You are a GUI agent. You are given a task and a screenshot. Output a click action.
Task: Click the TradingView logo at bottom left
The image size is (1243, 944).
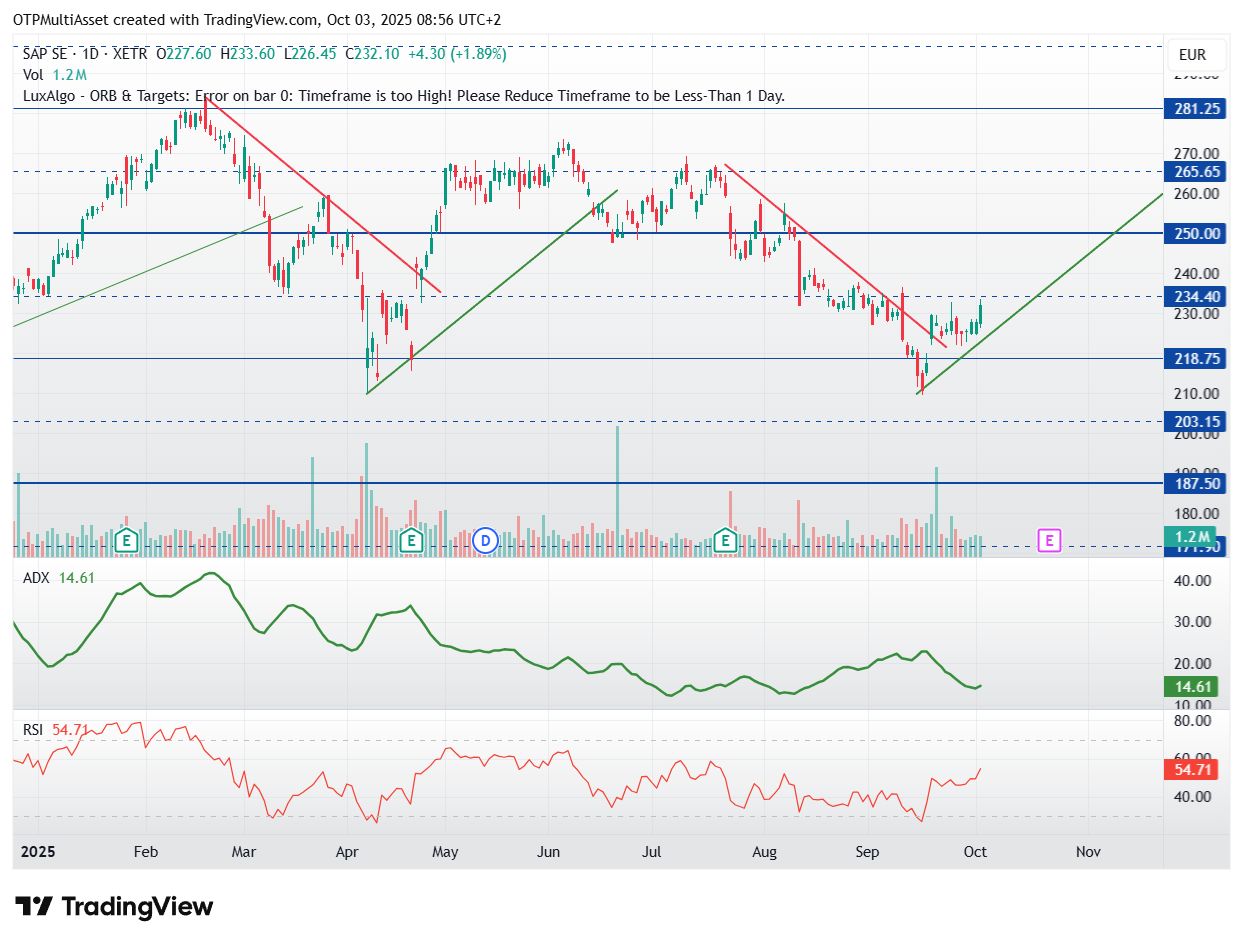115,907
